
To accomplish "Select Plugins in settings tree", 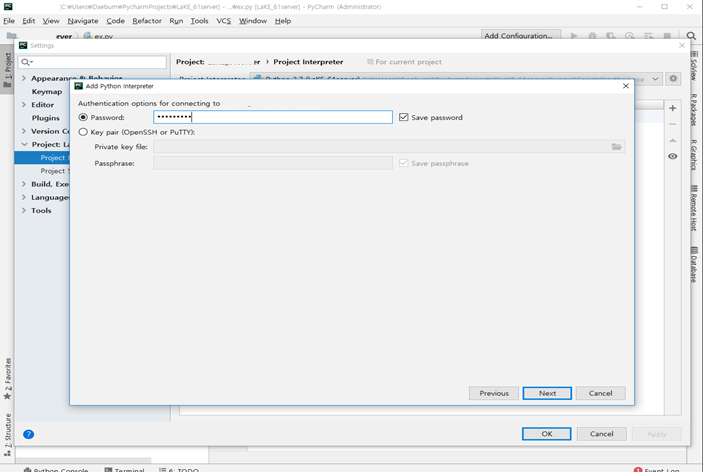I will 45,118.
